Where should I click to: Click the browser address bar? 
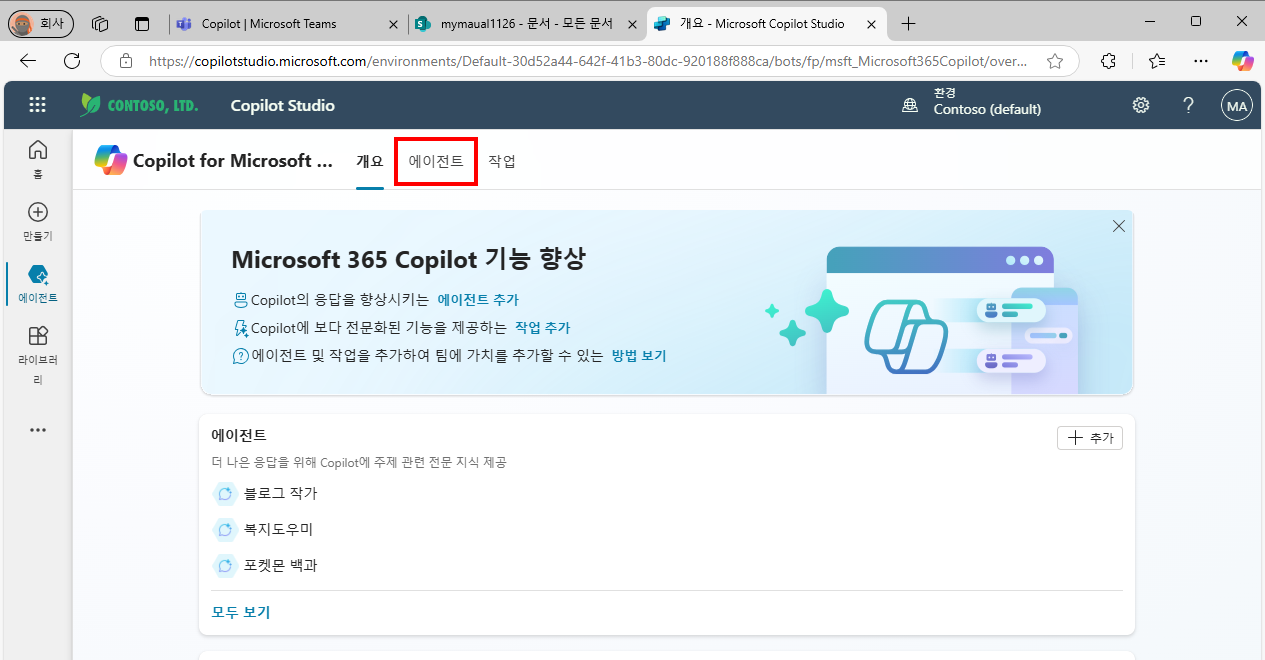point(588,61)
